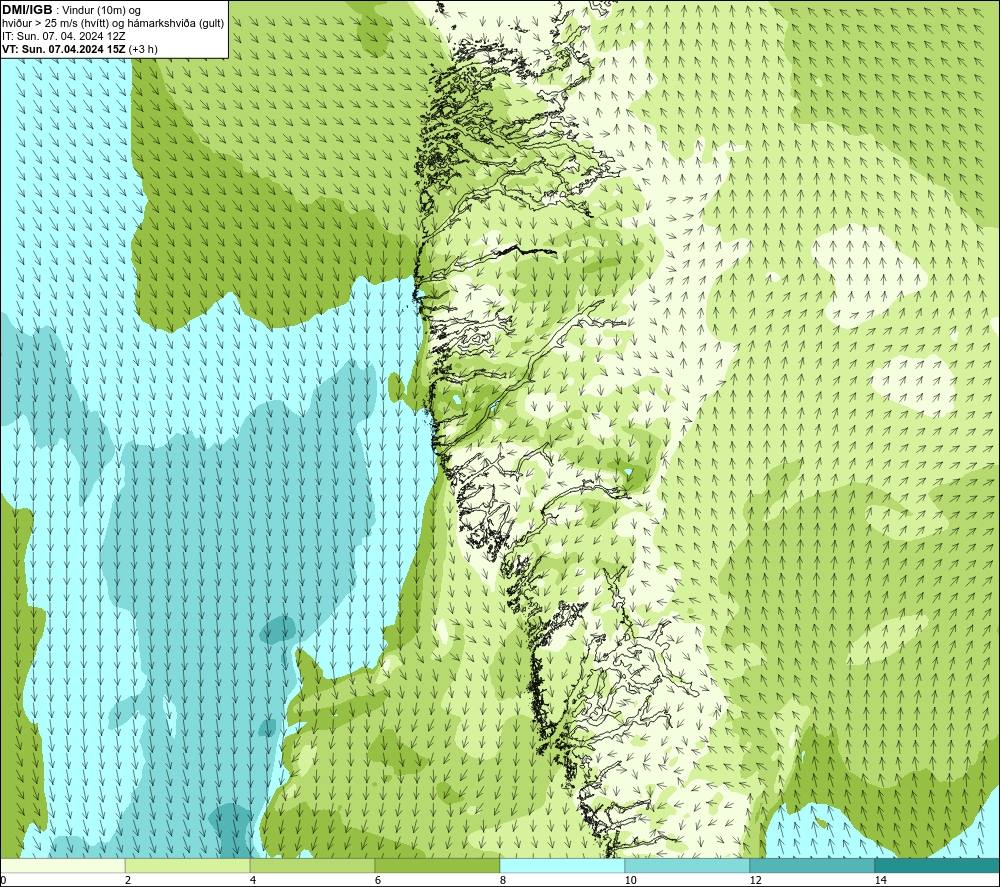The image size is (1000, 887).
Task: Select the 10–12 m/s teal scale segment
Action: [688, 865]
